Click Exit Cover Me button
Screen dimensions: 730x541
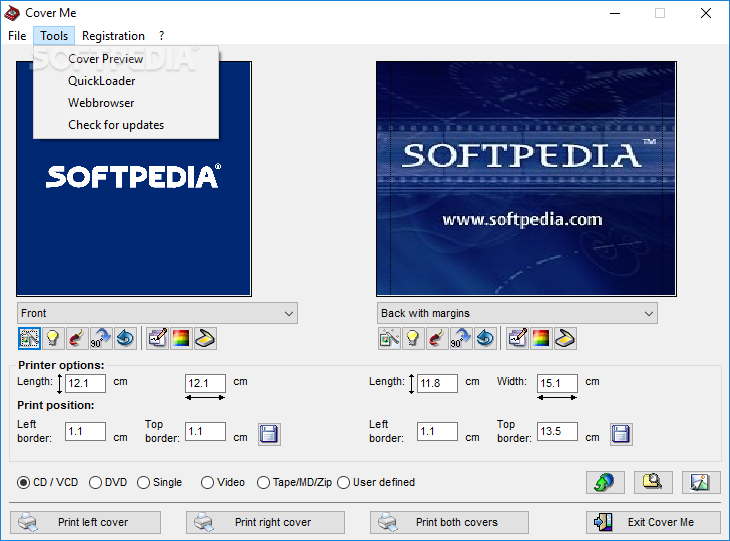tap(653, 522)
